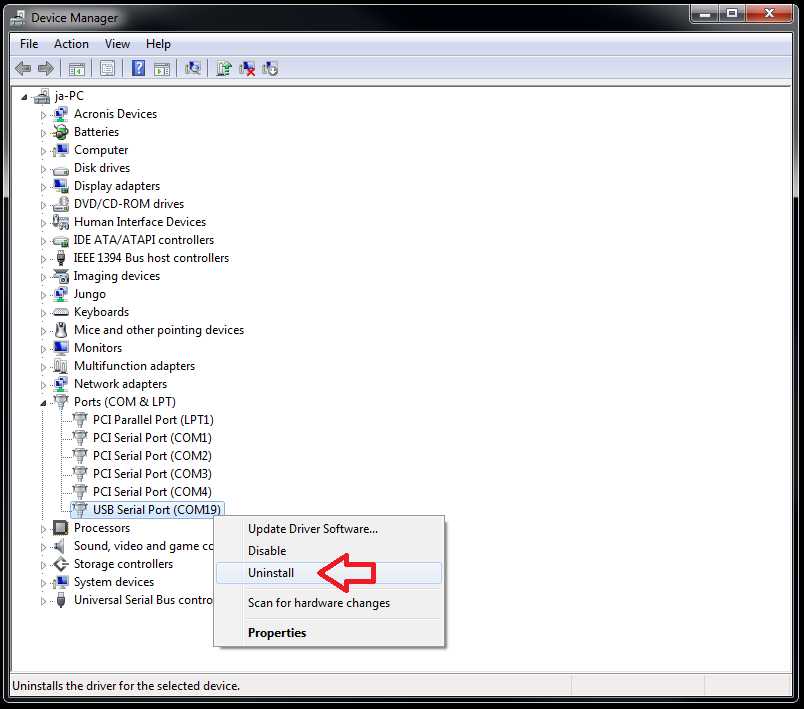
Task: Select PCI Serial Port (COM3)
Action: (x=152, y=474)
